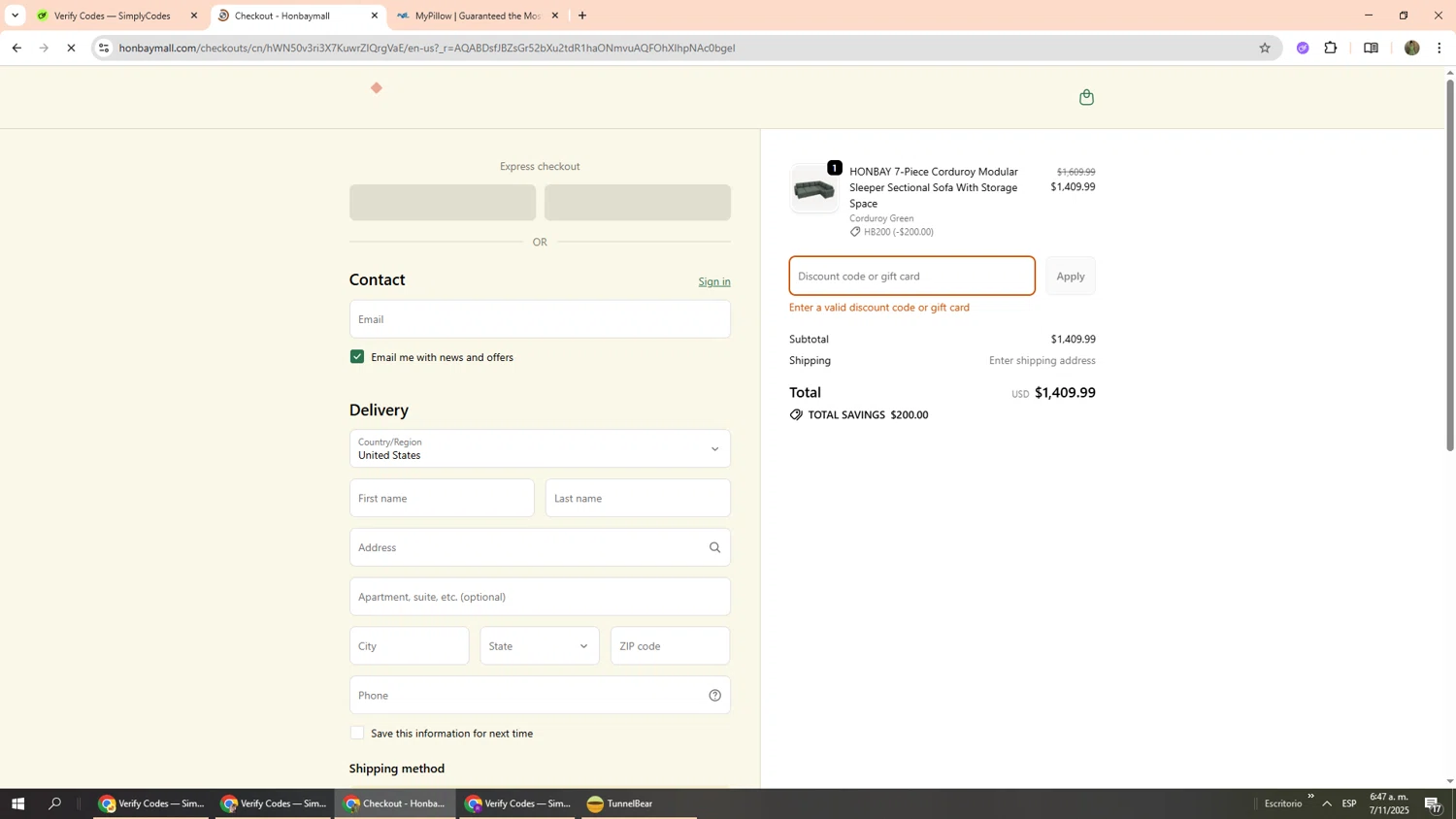
Task: Click the Address input field
Action: (x=540, y=547)
